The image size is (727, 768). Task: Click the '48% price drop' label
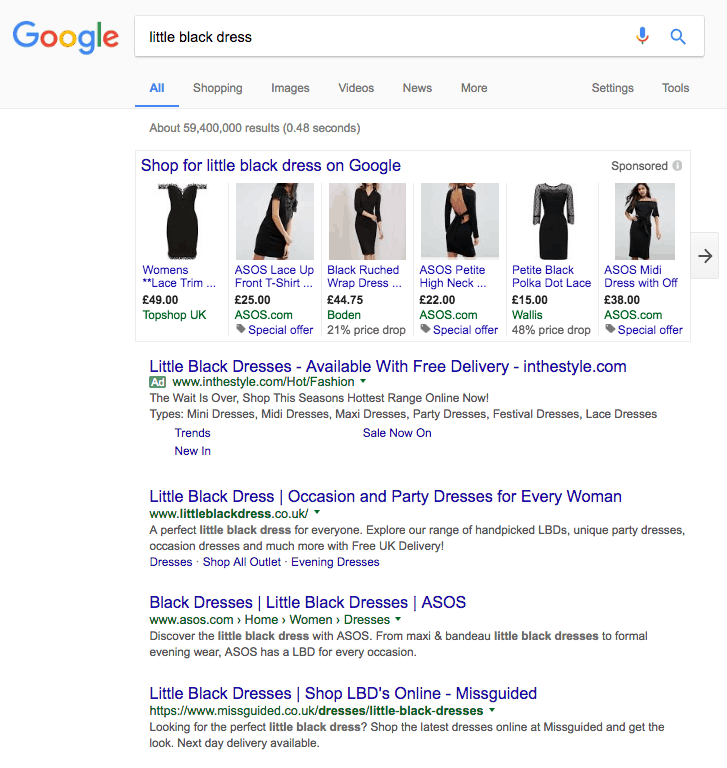tap(551, 330)
